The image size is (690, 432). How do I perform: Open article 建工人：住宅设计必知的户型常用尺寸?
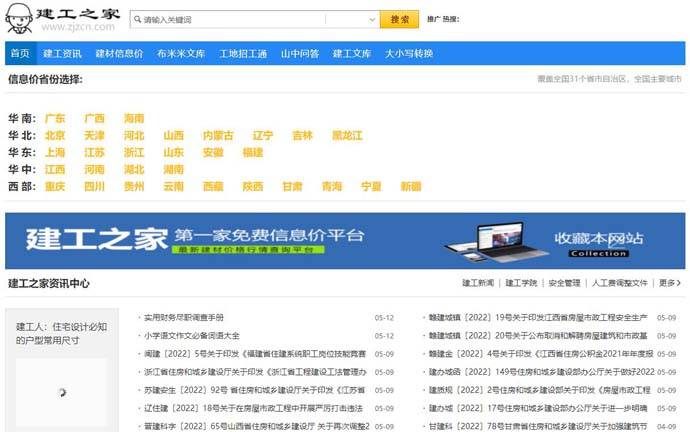pos(62,333)
